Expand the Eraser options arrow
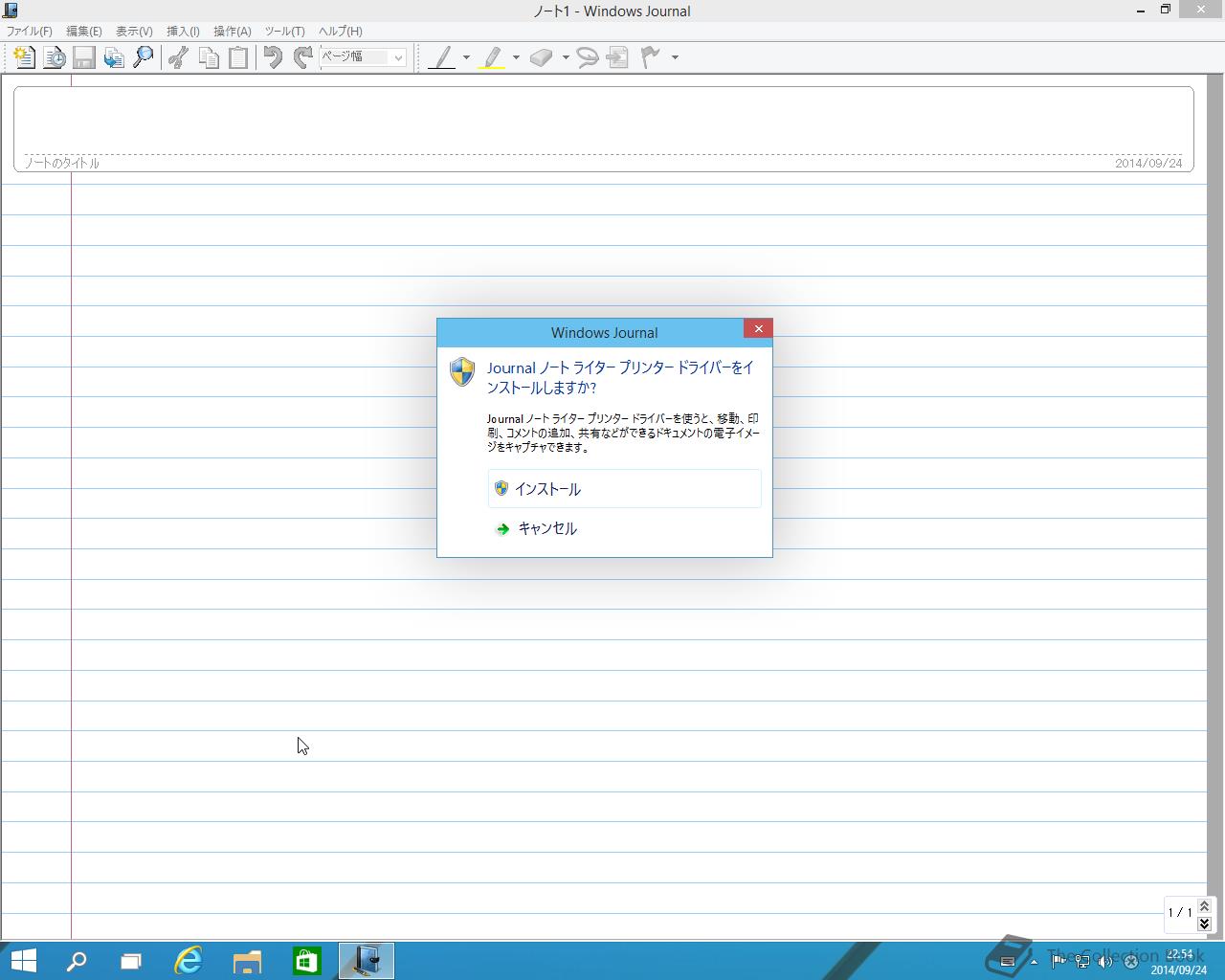Image resolution: width=1225 pixels, height=980 pixels. (x=566, y=57)
